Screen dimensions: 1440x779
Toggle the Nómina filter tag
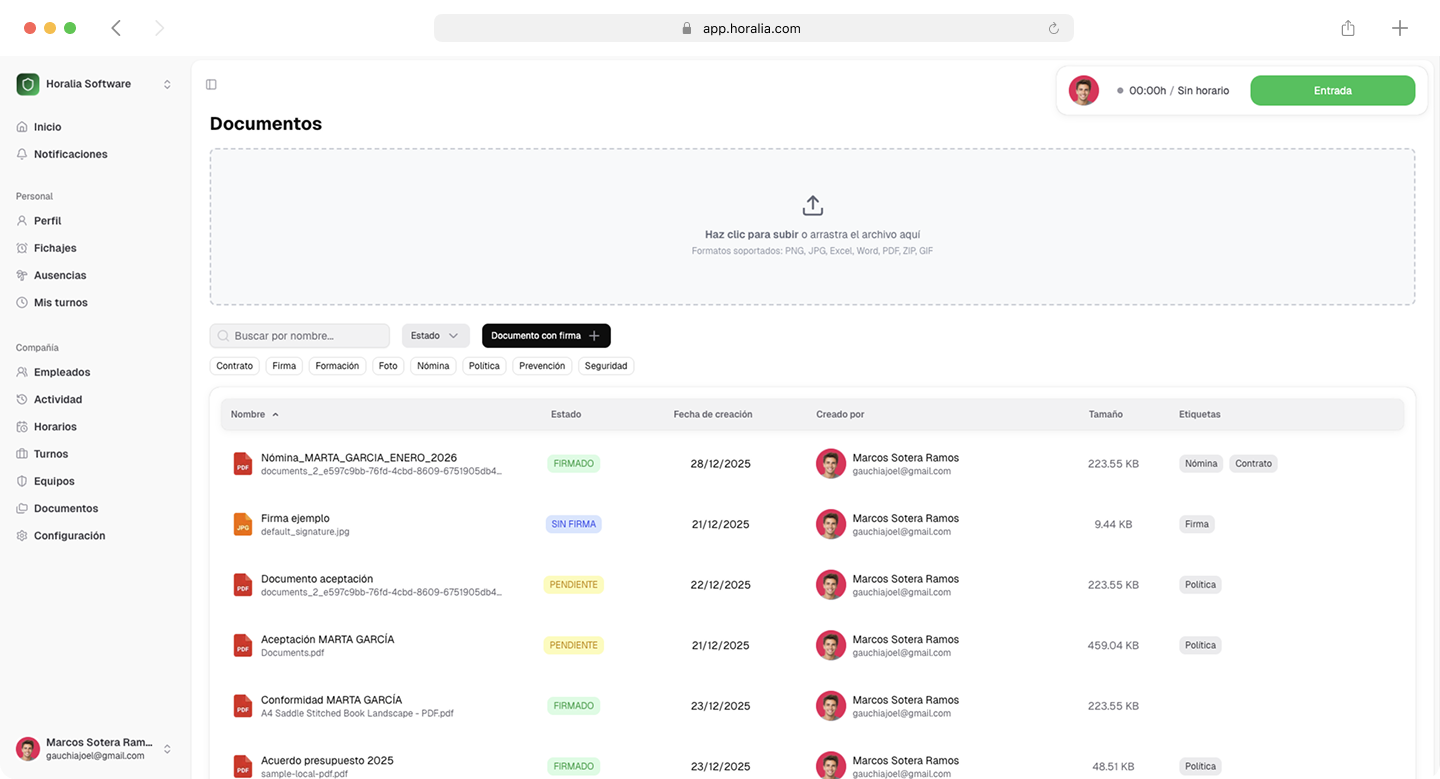(433, 366)
